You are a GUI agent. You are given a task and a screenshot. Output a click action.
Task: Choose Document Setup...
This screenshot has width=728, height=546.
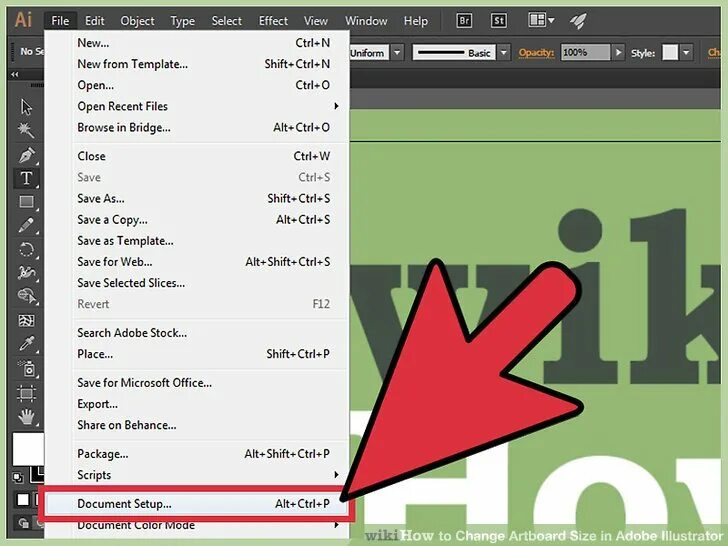point(197,504)
